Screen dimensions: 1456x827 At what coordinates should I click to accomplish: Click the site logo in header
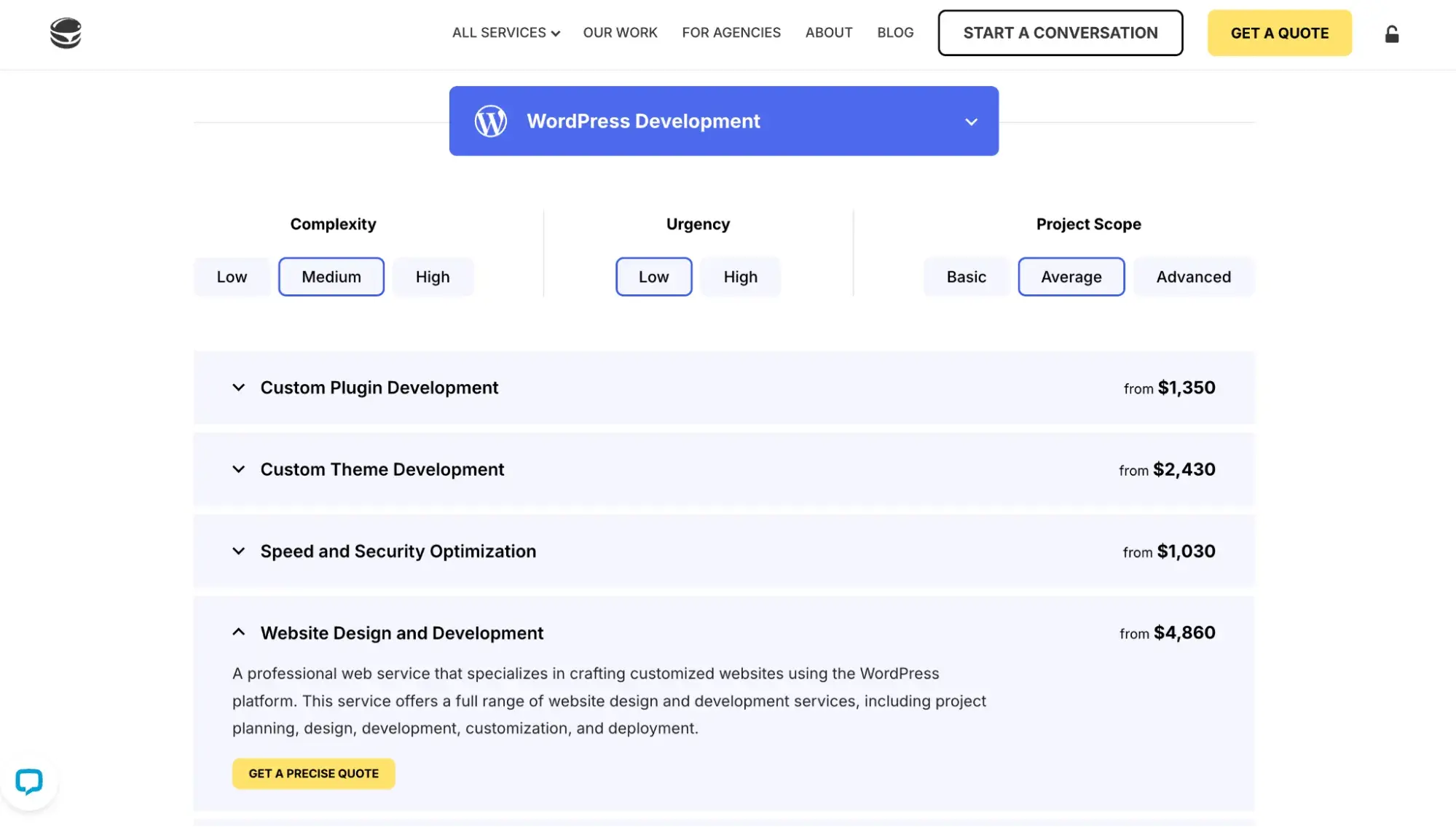point(66,34)
